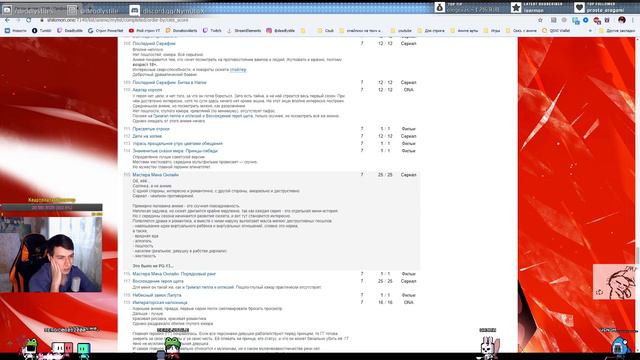Open anime Восхождение героя щита
Viewport: 640px width, 360px height.
pos(158,281)
